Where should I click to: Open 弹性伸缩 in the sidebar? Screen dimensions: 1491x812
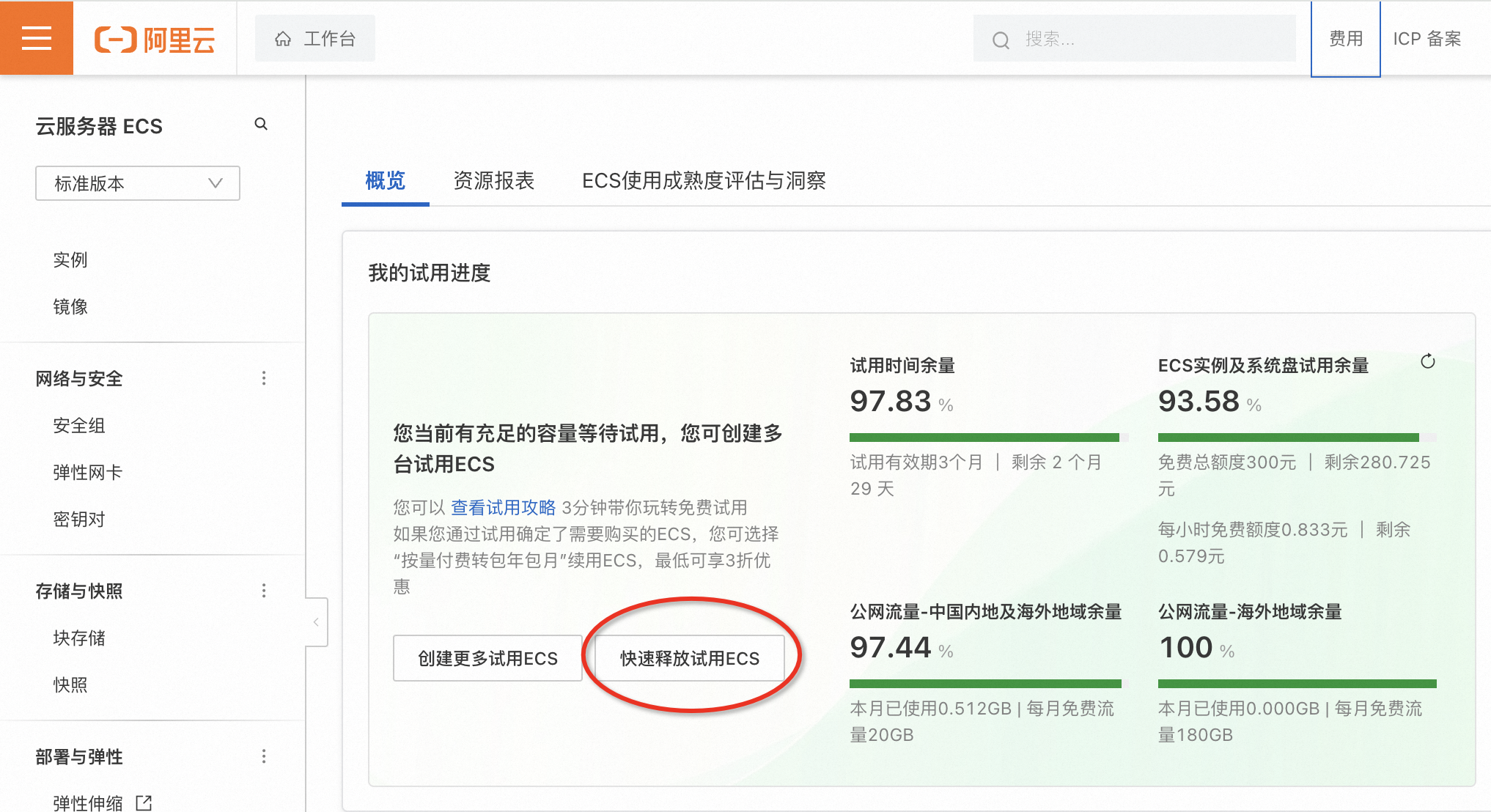pyautogui.click(x=88, y=802)
